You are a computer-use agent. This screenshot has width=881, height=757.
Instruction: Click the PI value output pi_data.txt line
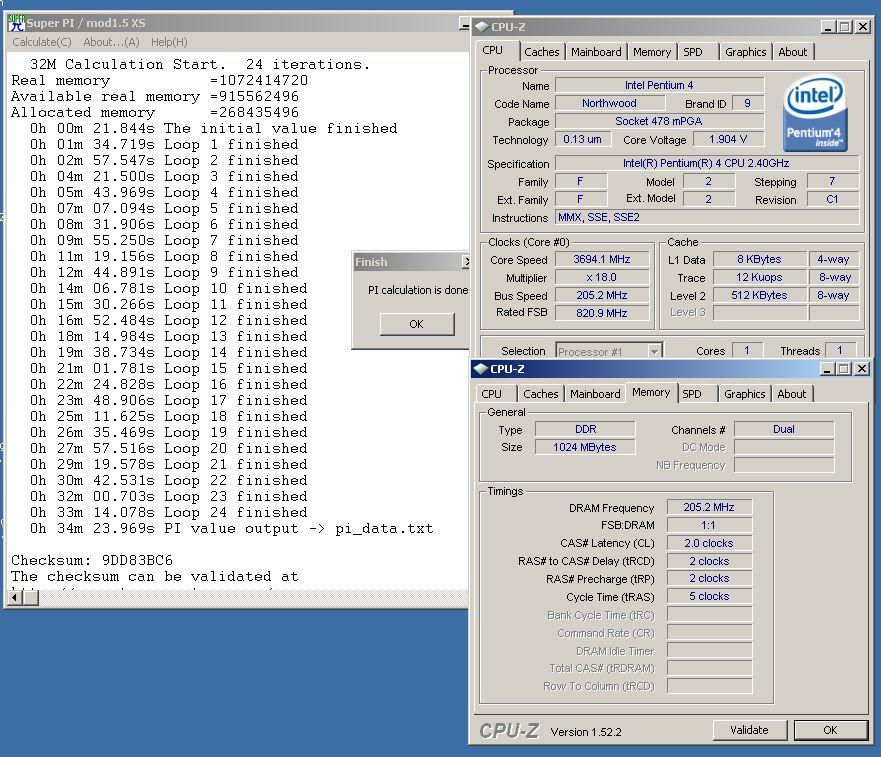point(231,529)
